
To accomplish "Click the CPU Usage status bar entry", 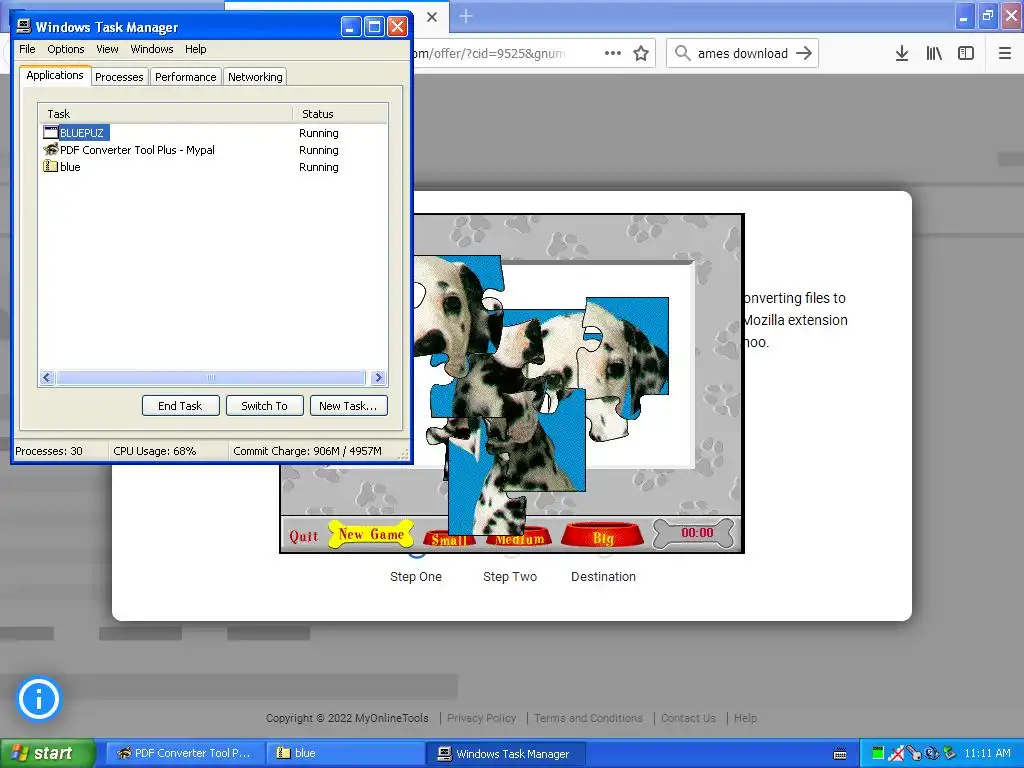I will (x=155, y=451).
